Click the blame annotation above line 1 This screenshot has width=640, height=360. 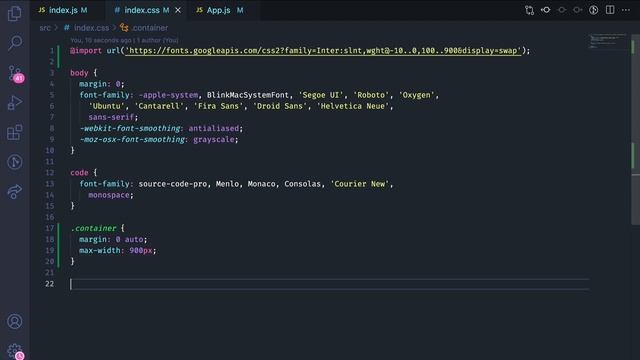pos(124,40)
